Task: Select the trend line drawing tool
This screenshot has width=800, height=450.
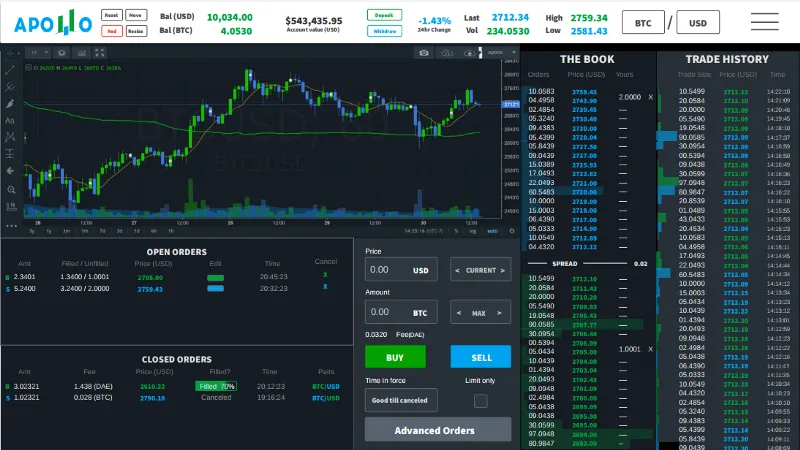Action: click(10, 70)
